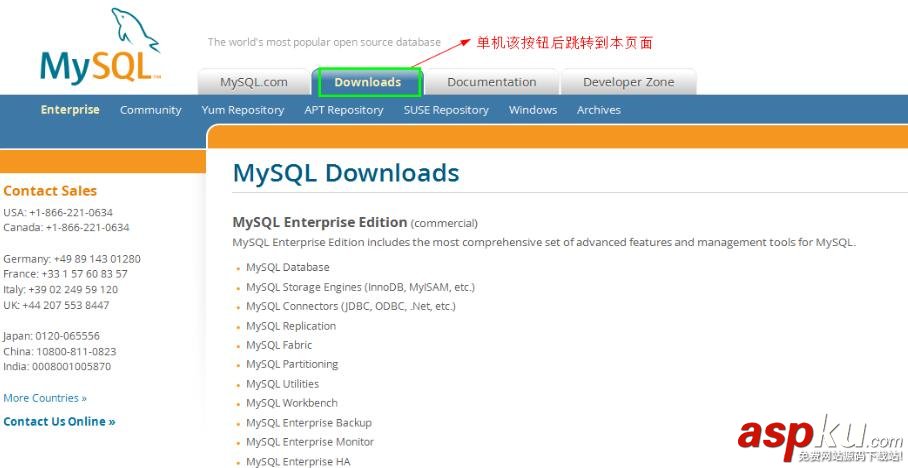Open Yum Repository submenu item
The height and width of the screenshot is (468, 908).
[x=243, y=110]
